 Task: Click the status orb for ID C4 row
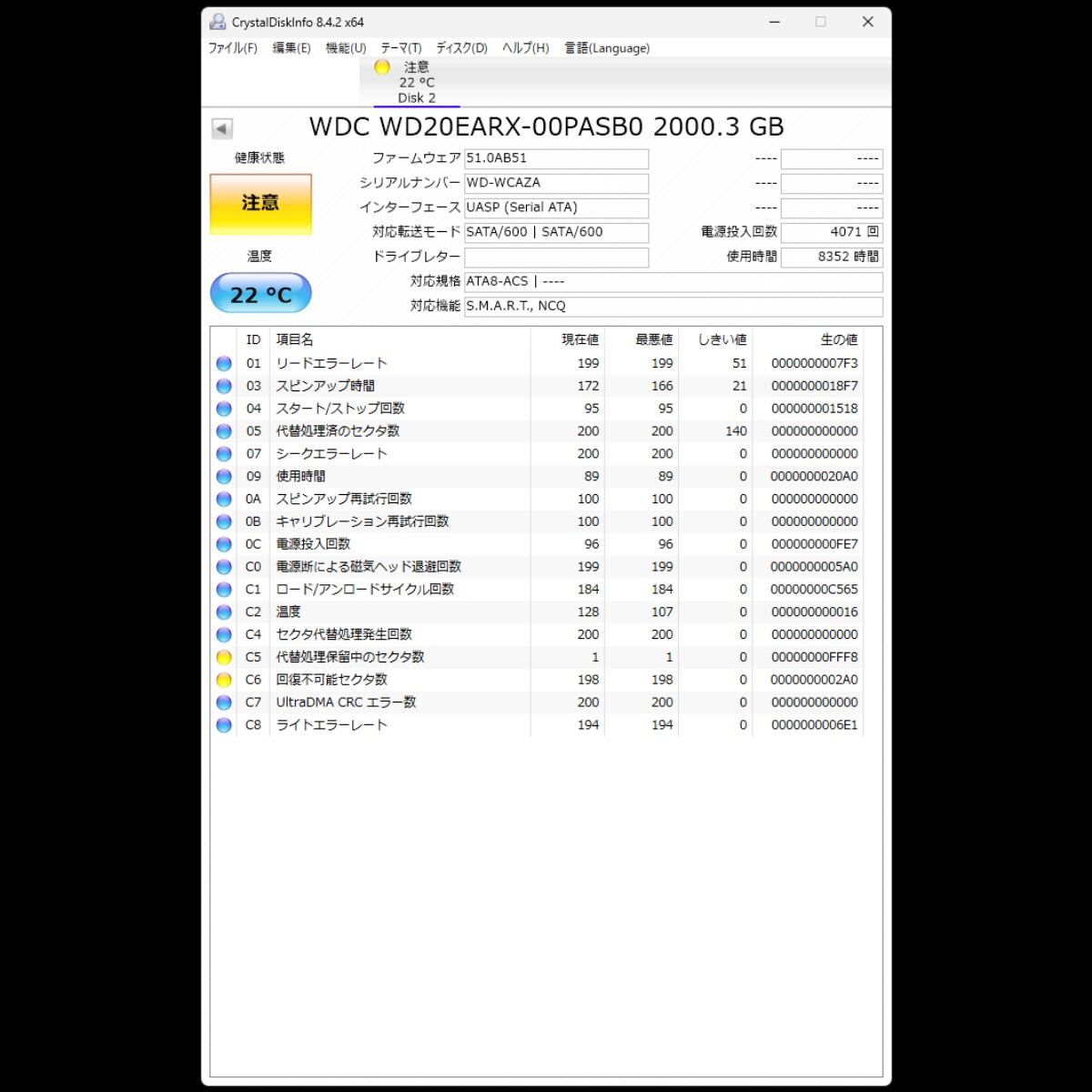(x=224, y=634)
